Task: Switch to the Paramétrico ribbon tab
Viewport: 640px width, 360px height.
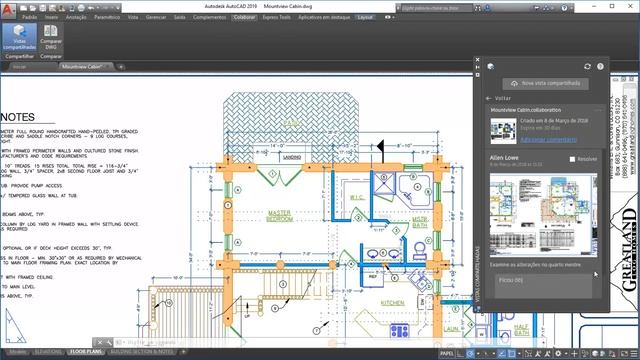Action: (107, 17)
